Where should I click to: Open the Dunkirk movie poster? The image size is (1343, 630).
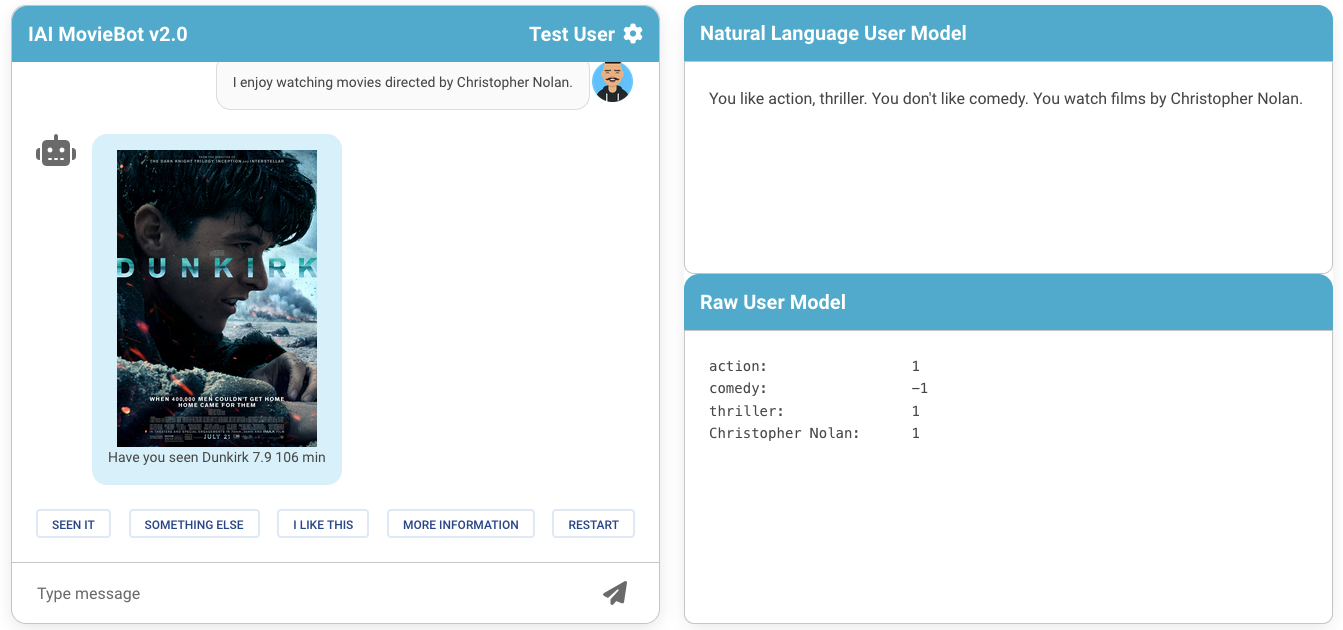[217, 298]
